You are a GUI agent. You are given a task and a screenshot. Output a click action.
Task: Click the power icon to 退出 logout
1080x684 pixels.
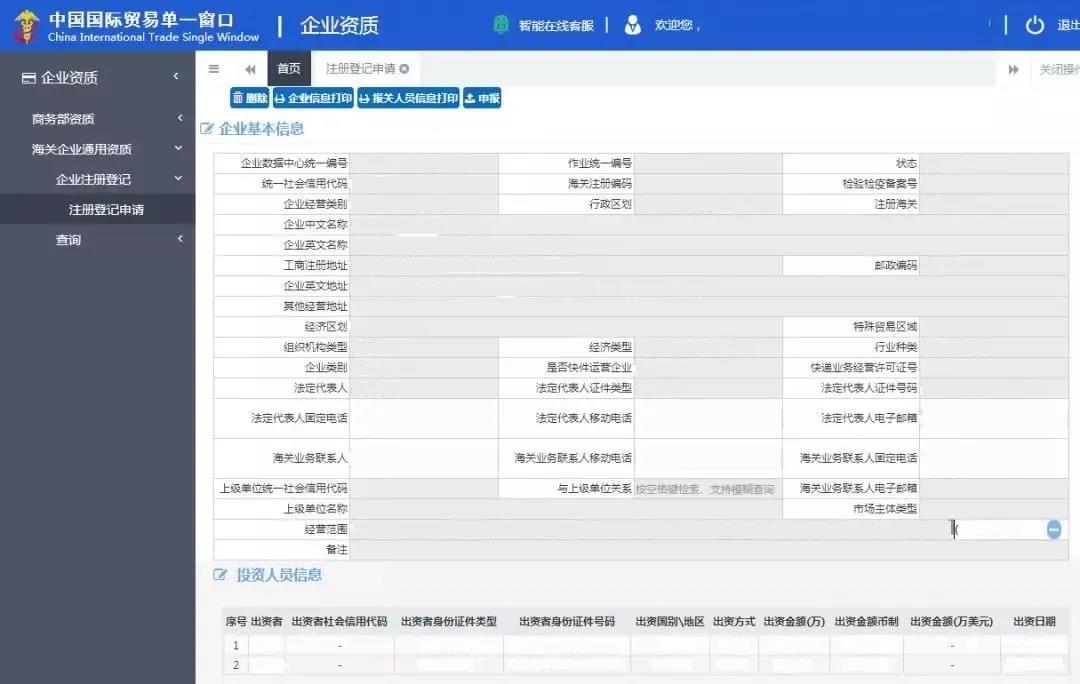coord(1035,24)
